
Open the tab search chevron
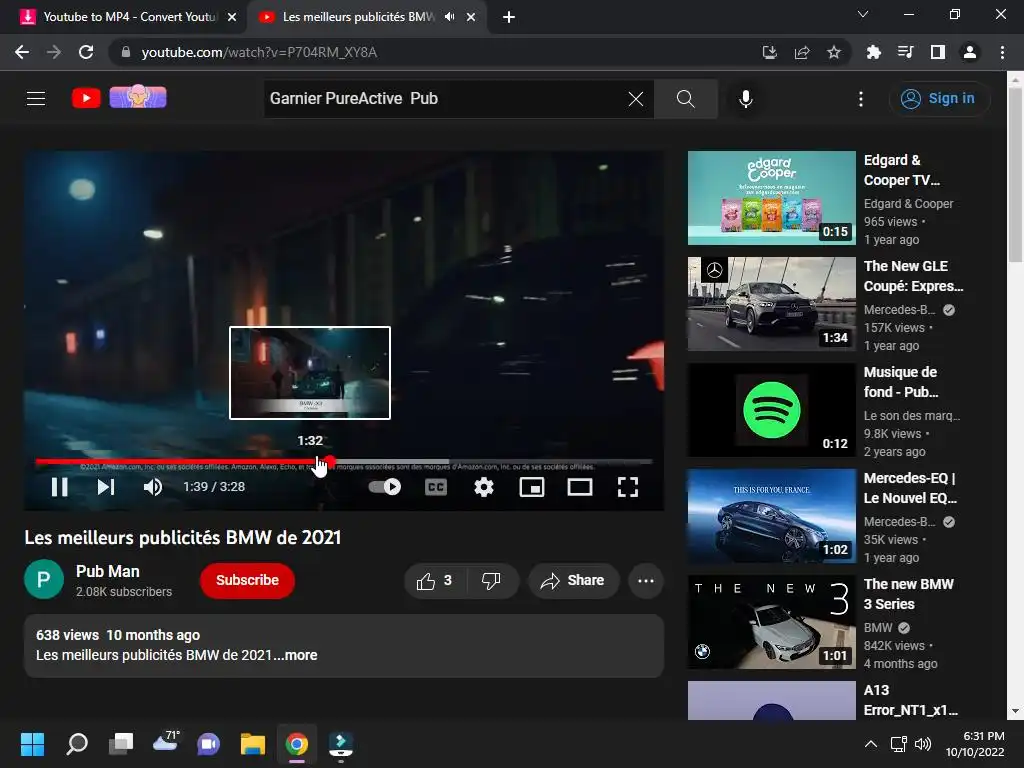[x=863, y=14]
